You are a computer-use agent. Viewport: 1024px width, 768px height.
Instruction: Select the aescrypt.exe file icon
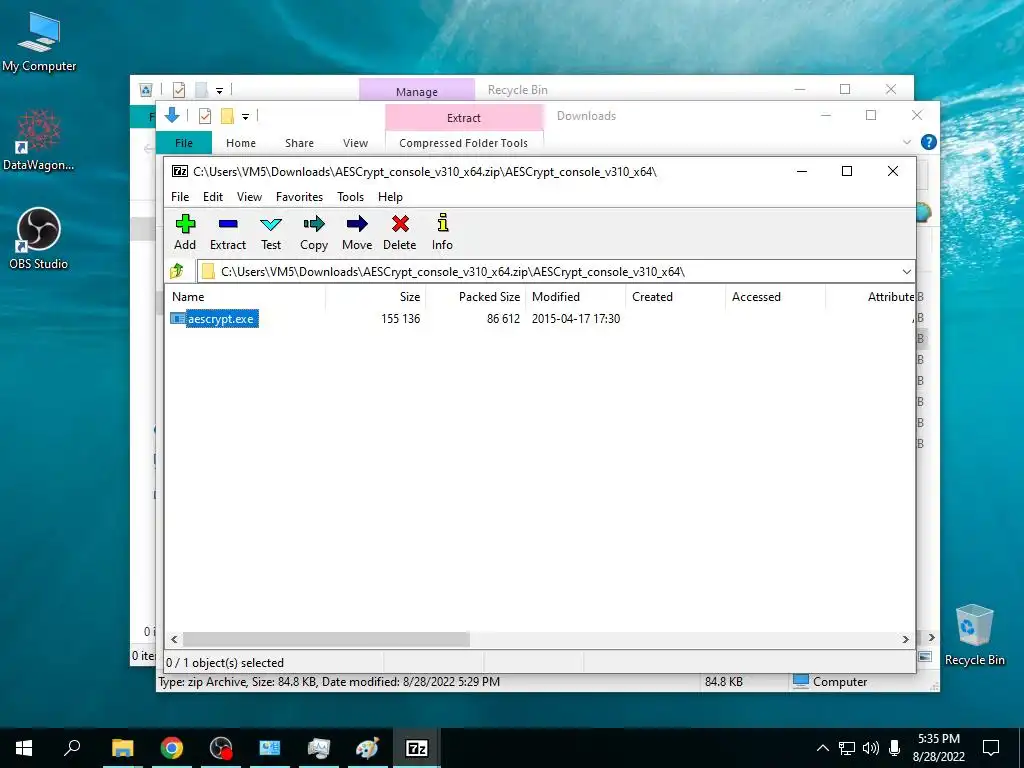tap(178, 319)
